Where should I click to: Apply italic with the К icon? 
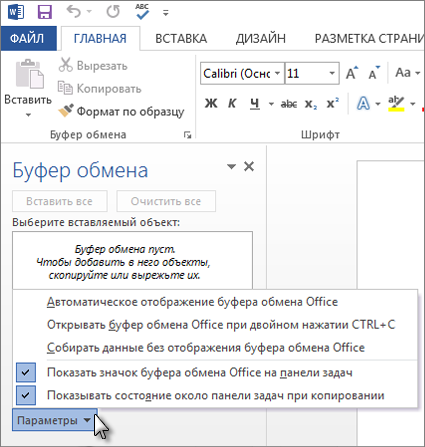(x=232, y=103)
